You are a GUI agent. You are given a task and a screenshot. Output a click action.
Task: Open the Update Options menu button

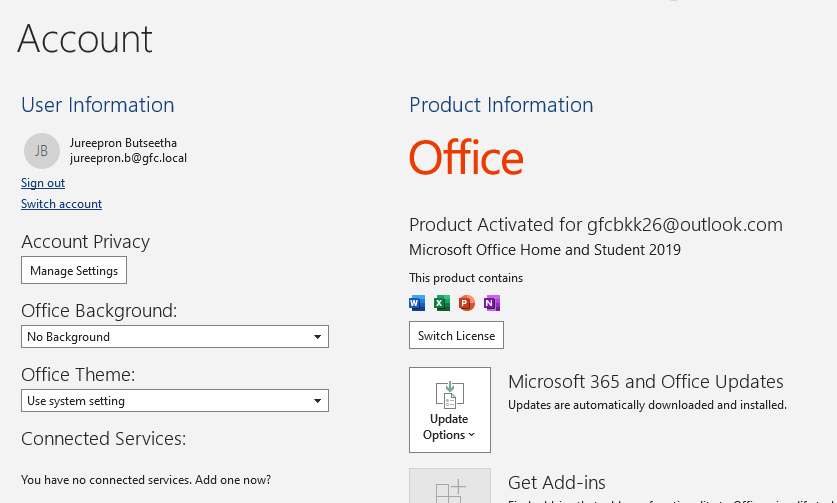(x=449, y=410)
